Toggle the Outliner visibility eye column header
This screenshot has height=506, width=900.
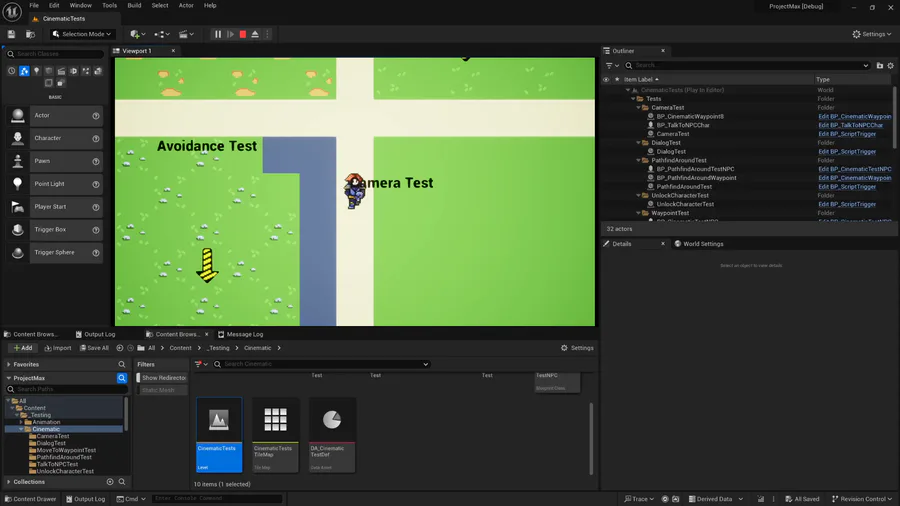[x=606, y=80]
